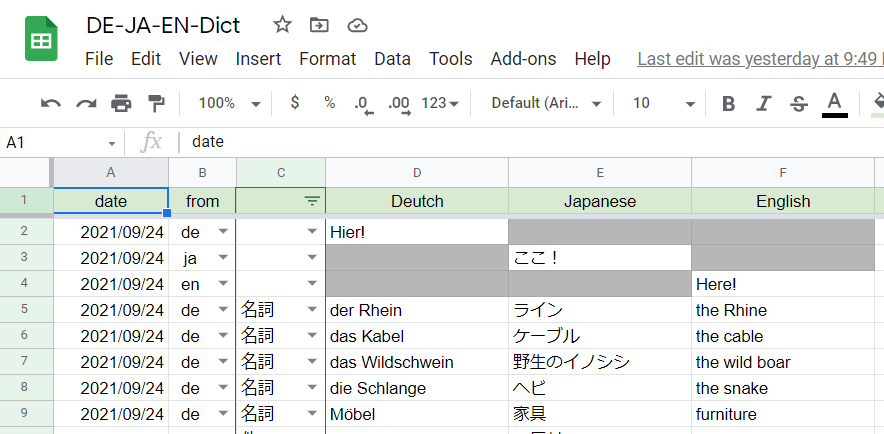
Task: Select column A header
Action: coord(111,172)
